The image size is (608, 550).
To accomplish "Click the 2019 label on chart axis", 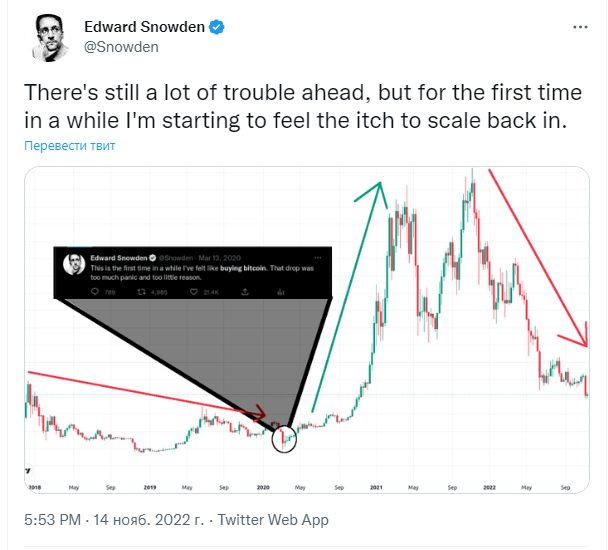I will (x=149, y=487).
